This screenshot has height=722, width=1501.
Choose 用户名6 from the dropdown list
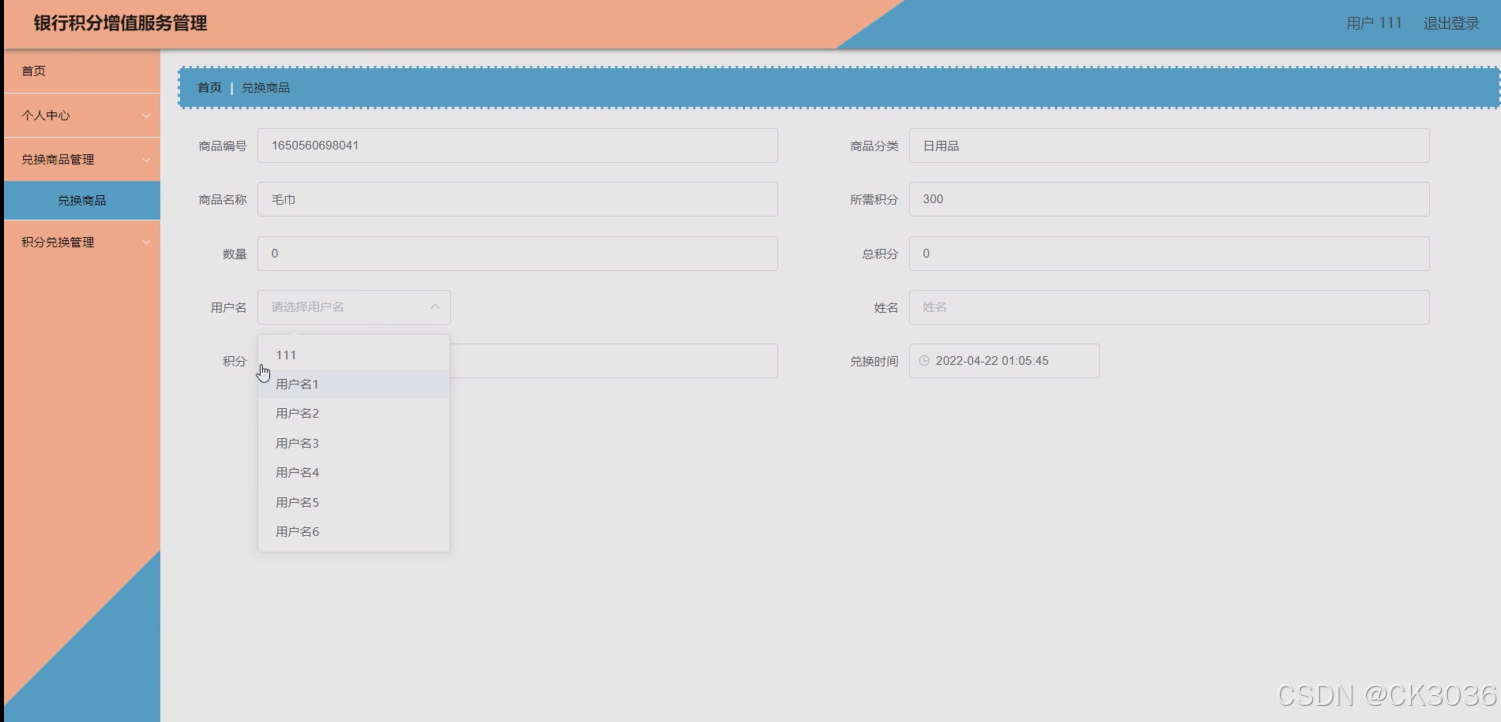coord(353,531)
